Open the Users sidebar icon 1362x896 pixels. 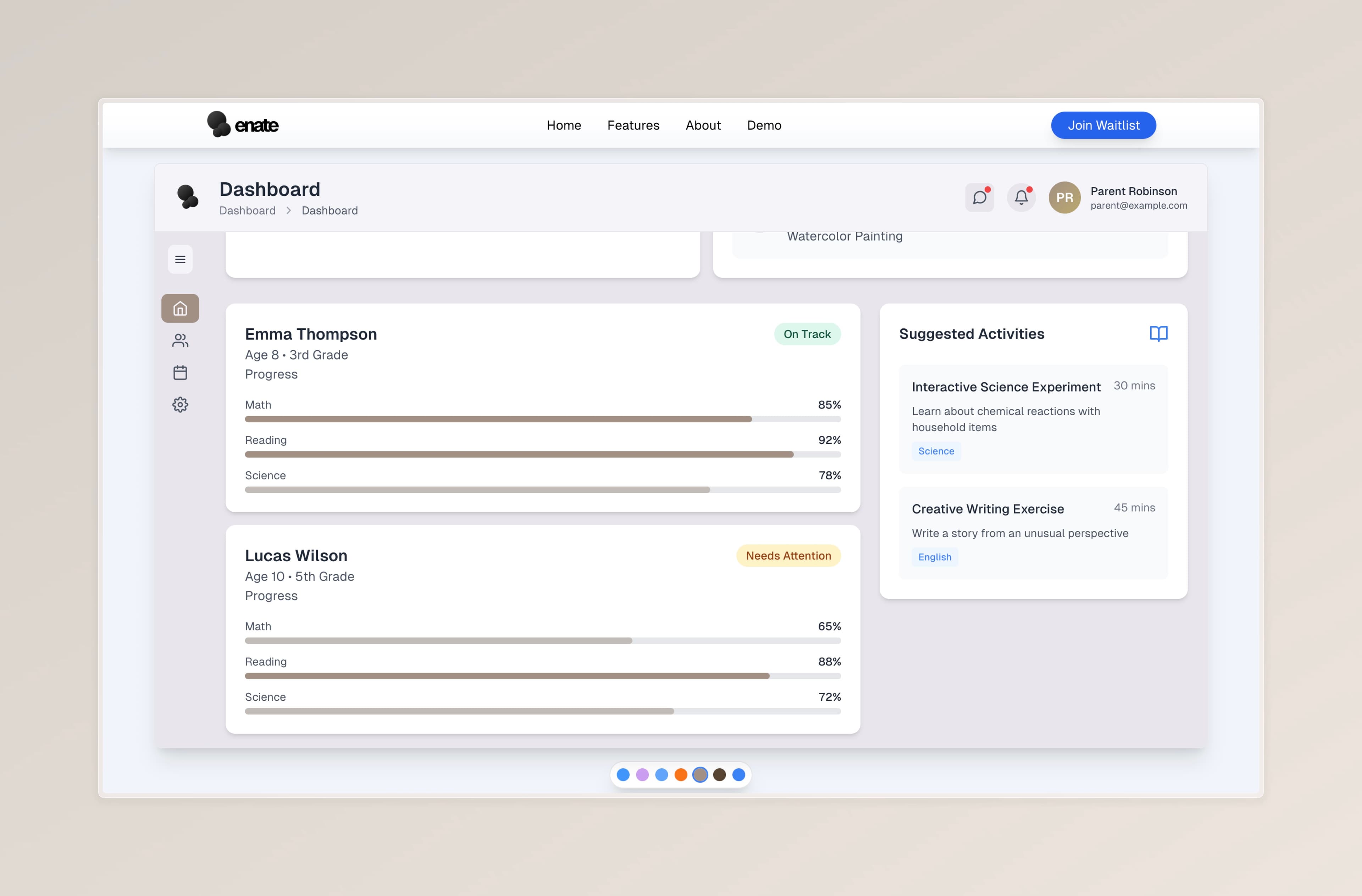click(x=180, y=340)
